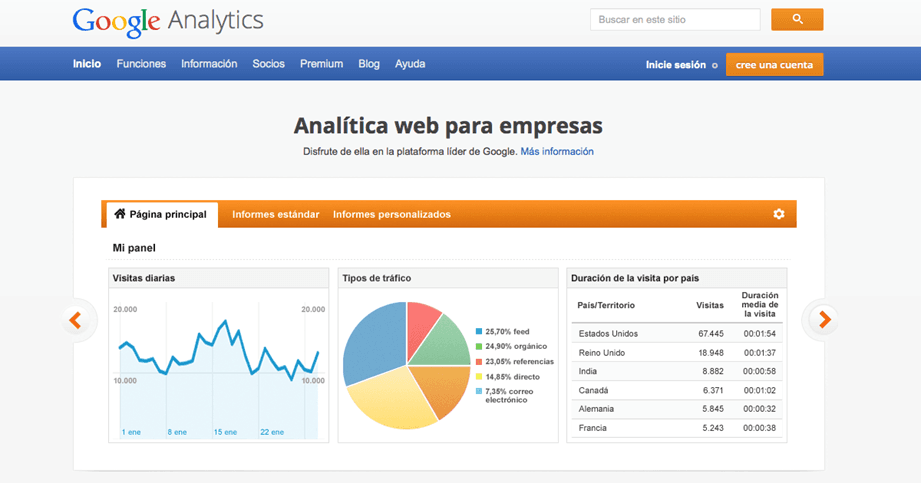Open the Ayuda nav item
This screenshot has width=921, height=483.
(410, 63)
